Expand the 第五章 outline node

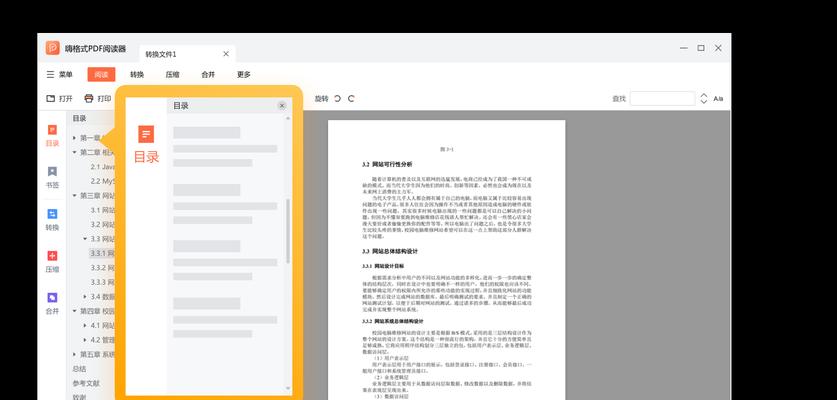click(x=74, y=354)
